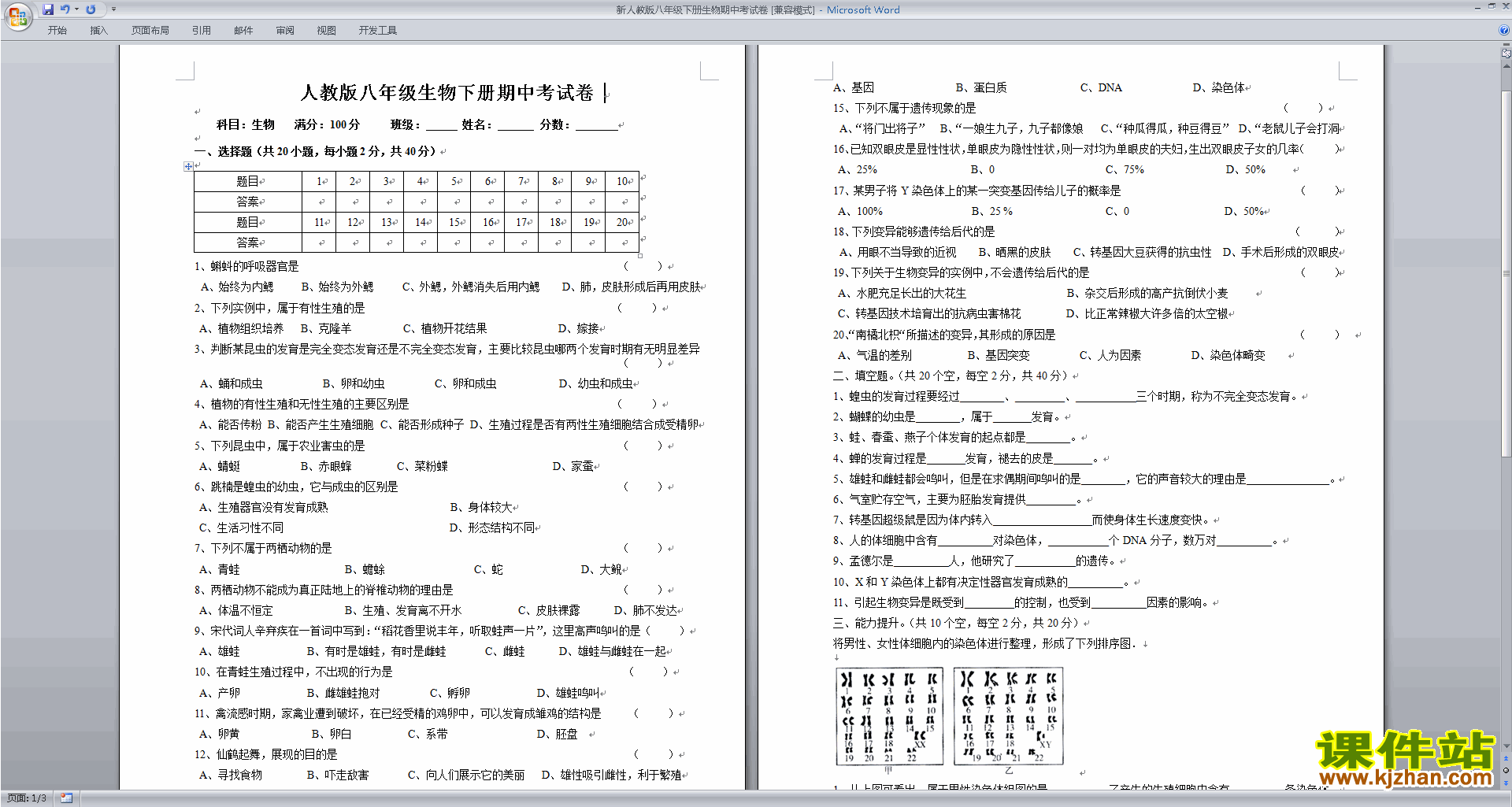Click option B、基因突变
The image size is (1512, 807).
(x=999, y=355)
